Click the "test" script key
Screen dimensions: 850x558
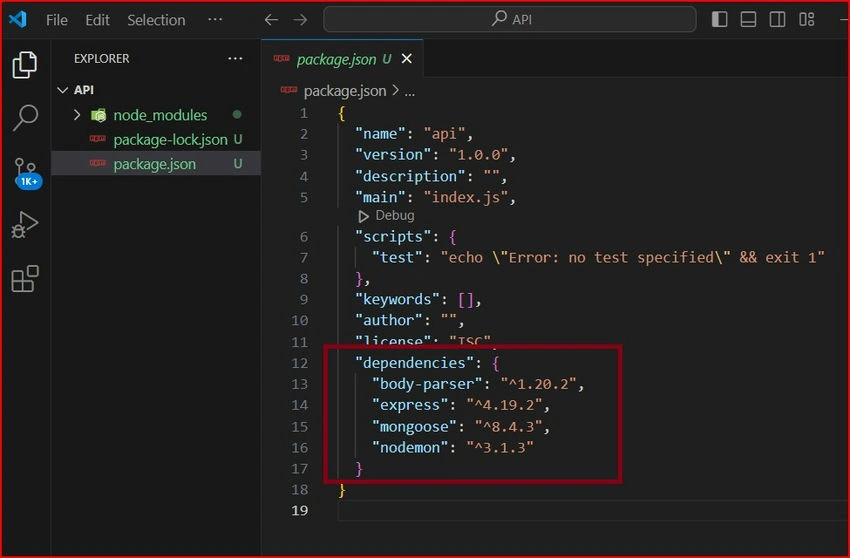pyautogui.click(x=397, y=258)
